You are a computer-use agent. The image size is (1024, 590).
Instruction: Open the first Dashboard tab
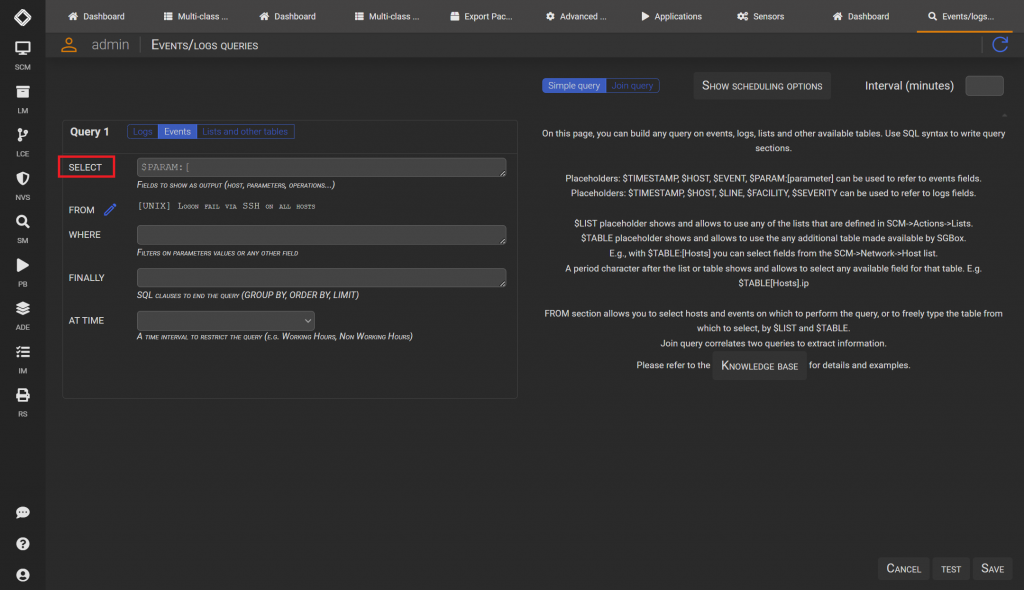coord(96,16)
